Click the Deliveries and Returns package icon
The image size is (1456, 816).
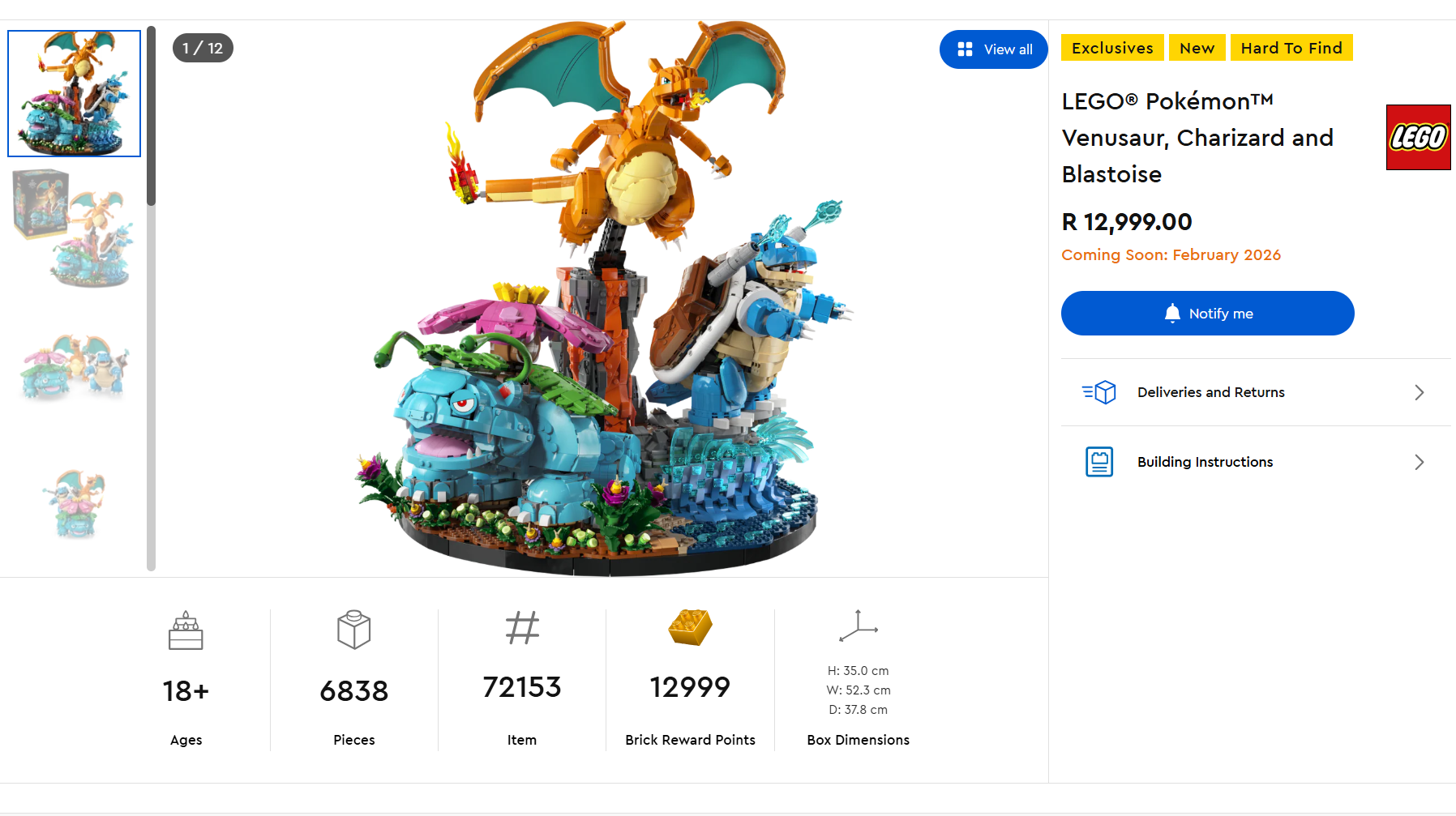click(1098, 392)
